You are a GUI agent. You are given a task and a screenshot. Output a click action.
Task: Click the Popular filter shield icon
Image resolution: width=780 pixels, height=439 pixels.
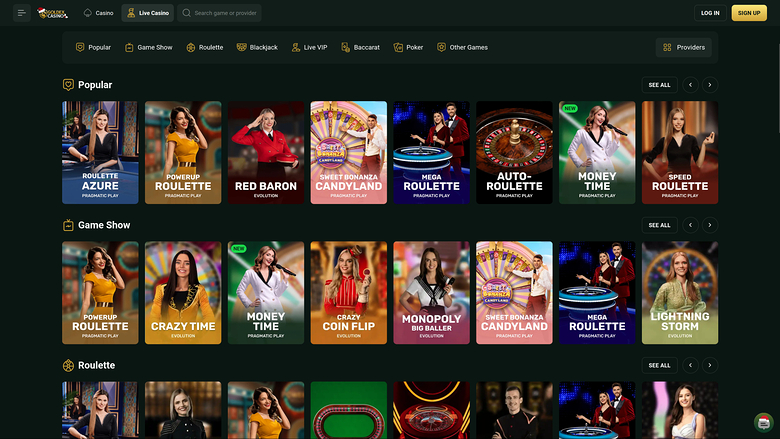[80, 47]
